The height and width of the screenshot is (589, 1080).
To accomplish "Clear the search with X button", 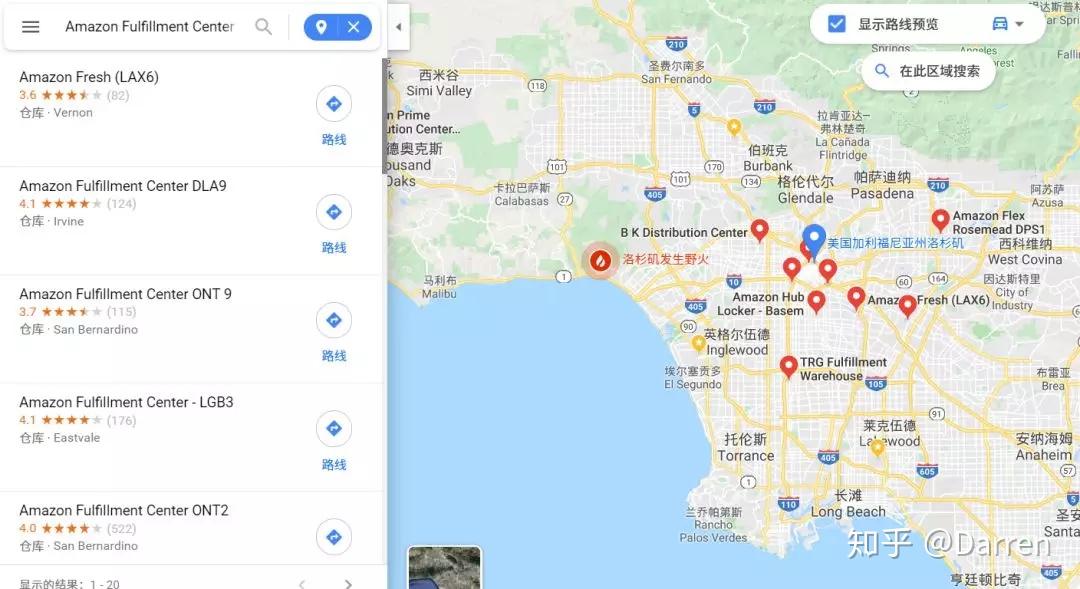I will click(353, 27).
